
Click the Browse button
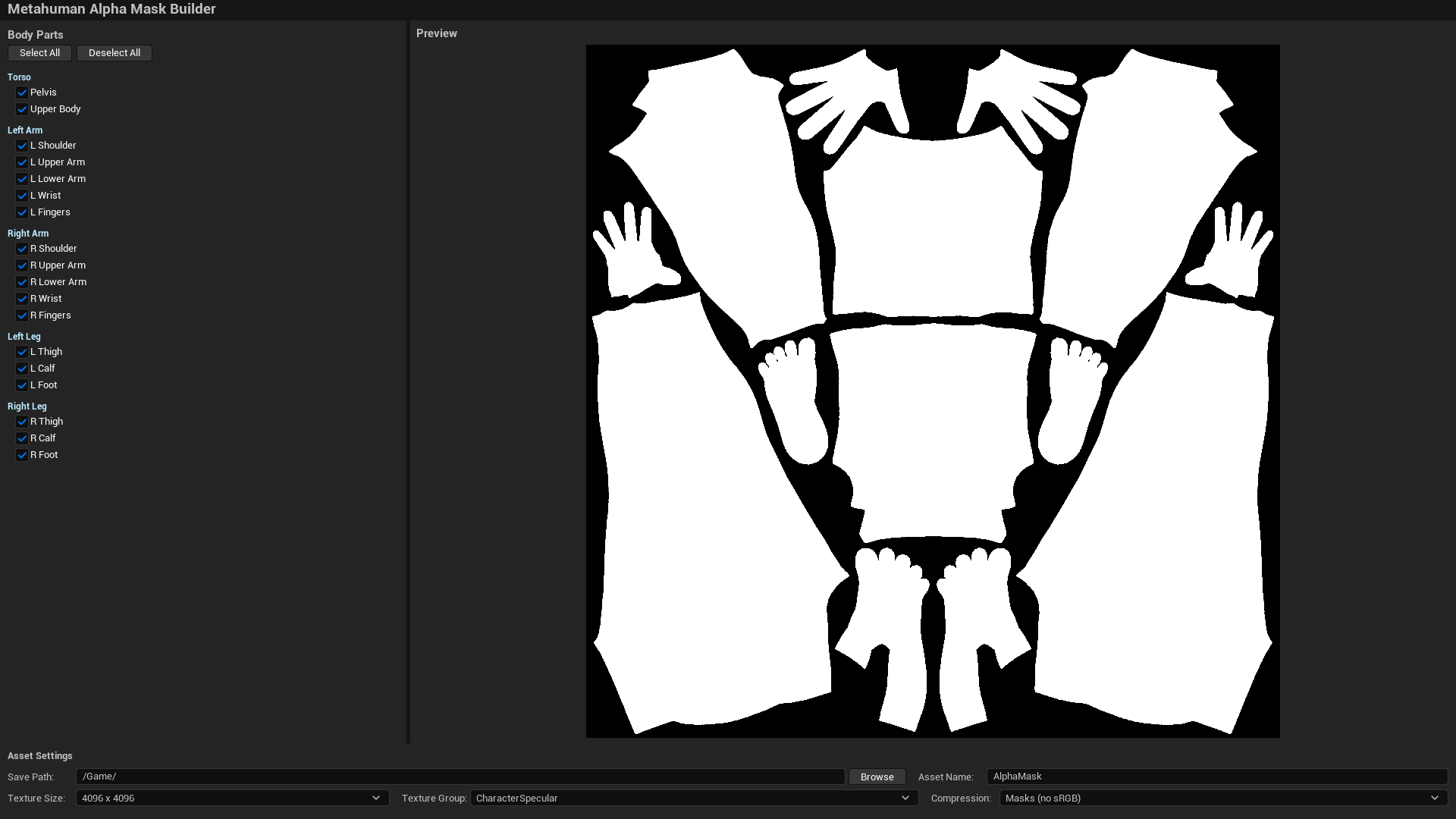(877, 777)
